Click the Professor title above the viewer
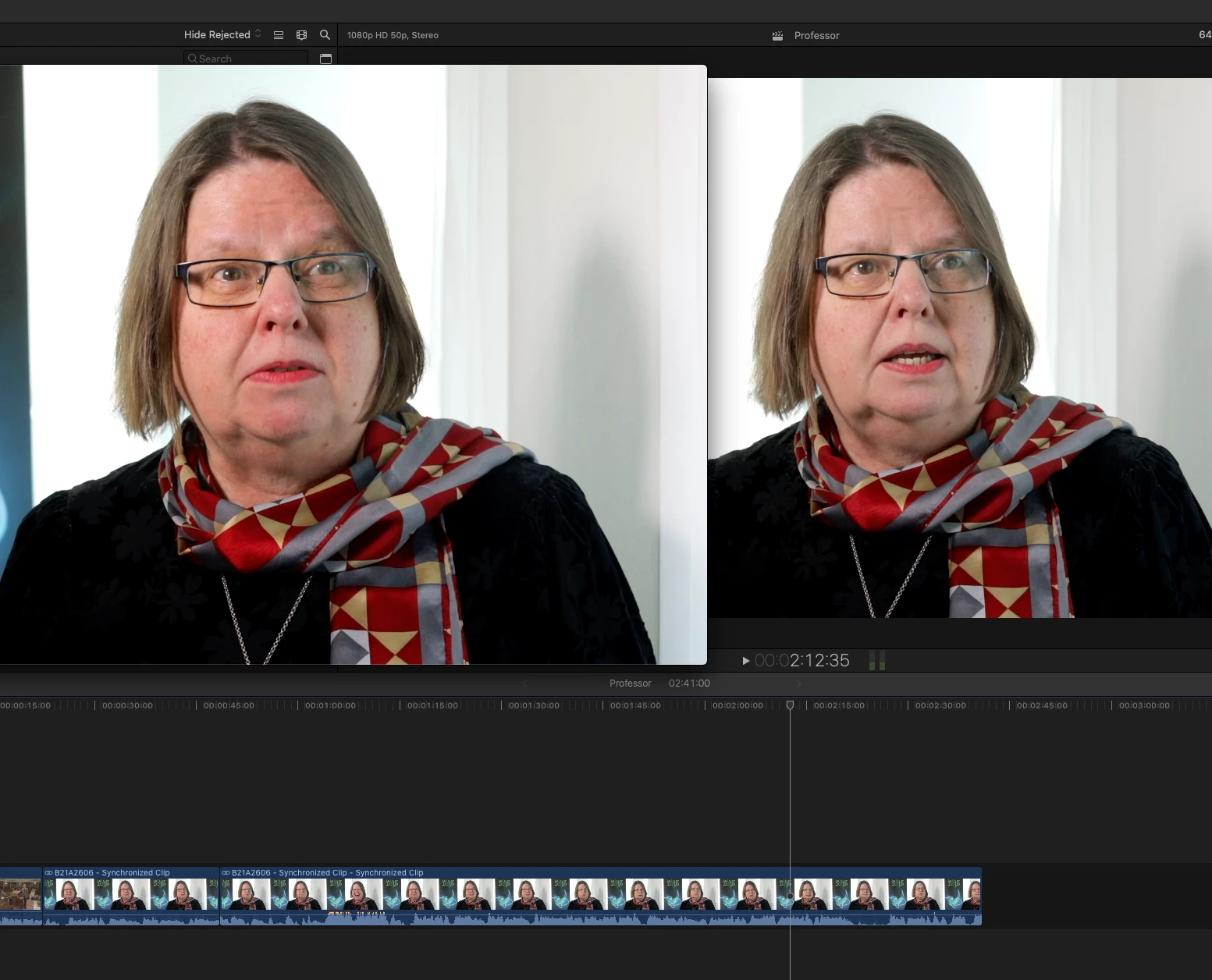The width and height of the screenshot is (1212, 980). 816,36
